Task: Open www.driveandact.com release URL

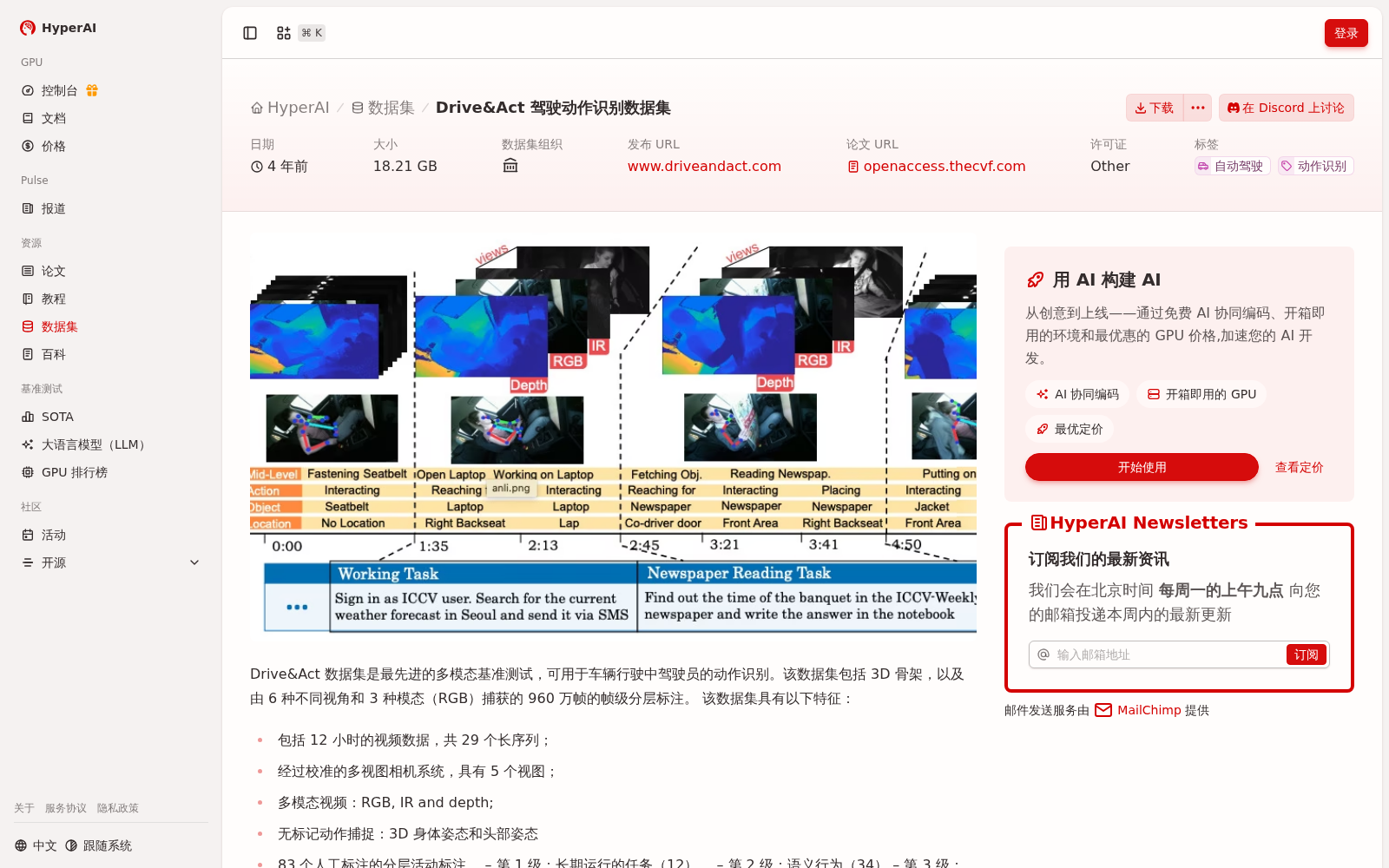Action: [704, 166]
